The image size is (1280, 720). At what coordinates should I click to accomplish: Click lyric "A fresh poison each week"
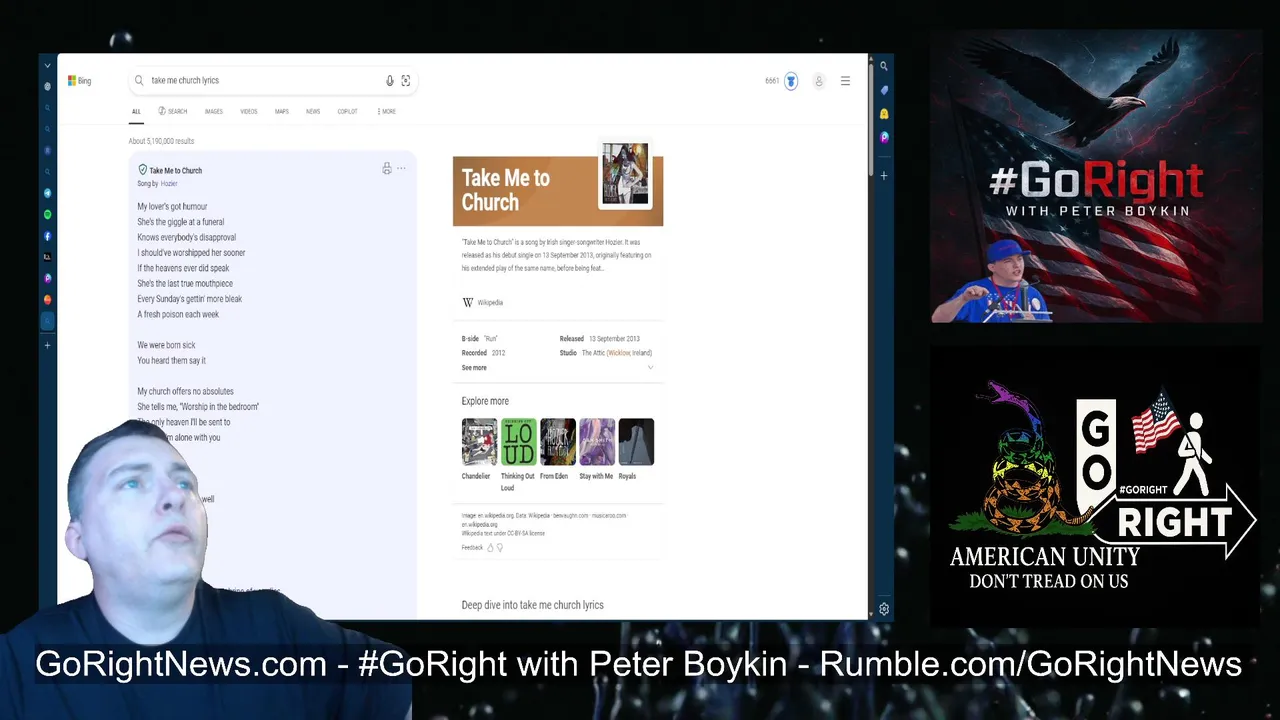coord(178,314)
